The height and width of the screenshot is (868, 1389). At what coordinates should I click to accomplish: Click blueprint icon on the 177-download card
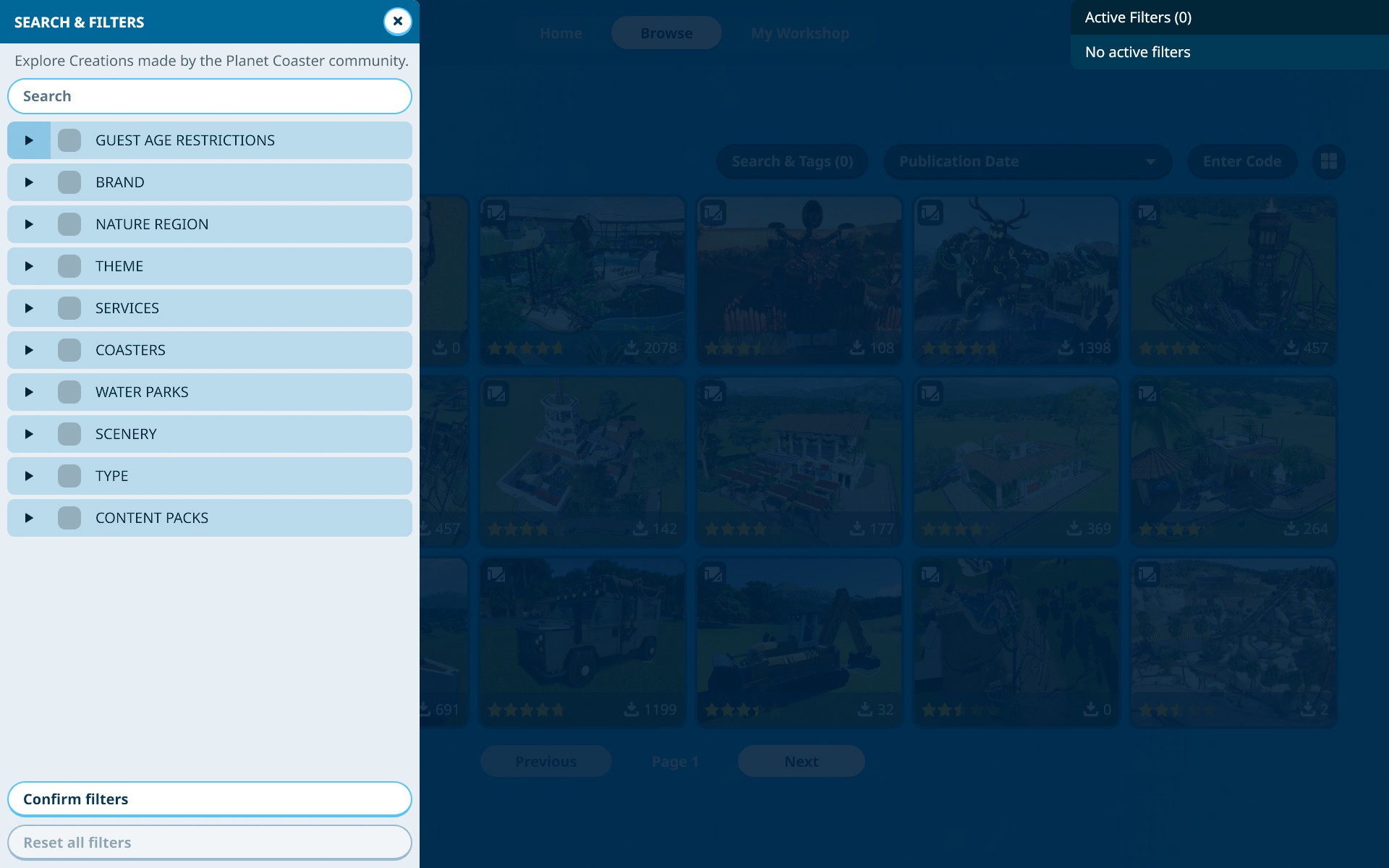[713, 393]
